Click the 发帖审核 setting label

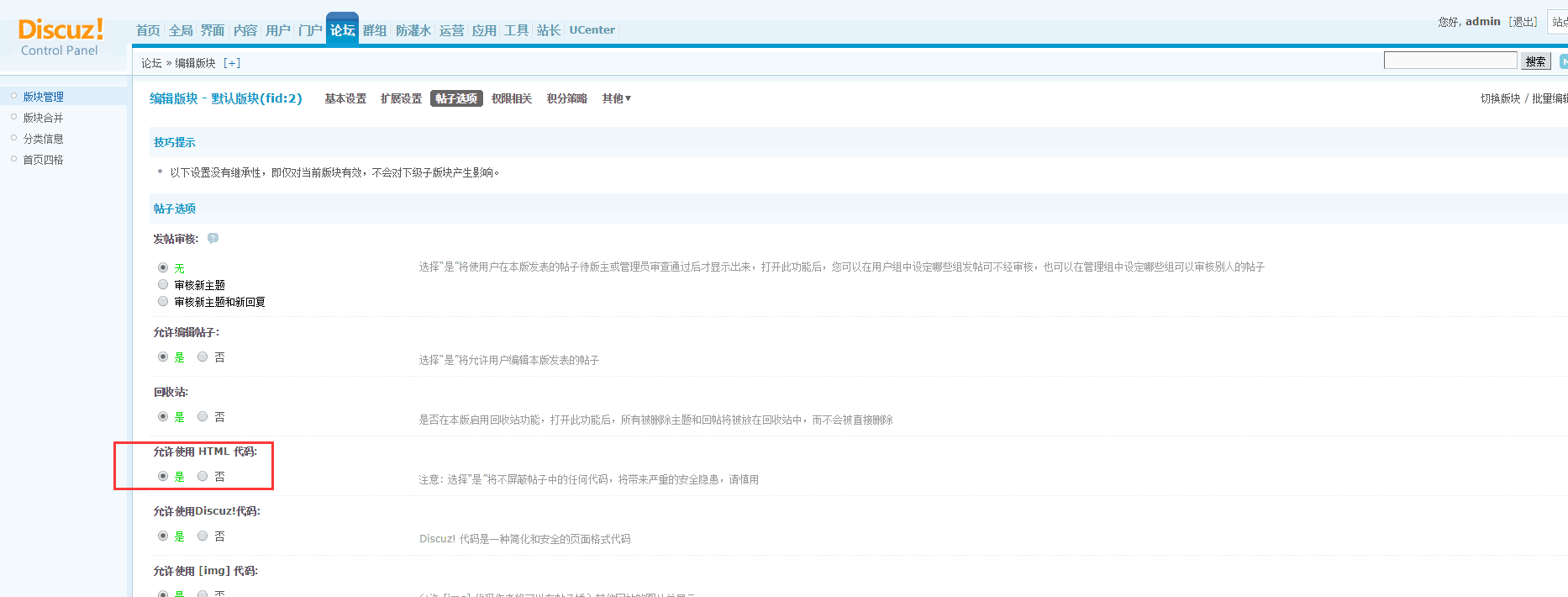coord(176,239)
